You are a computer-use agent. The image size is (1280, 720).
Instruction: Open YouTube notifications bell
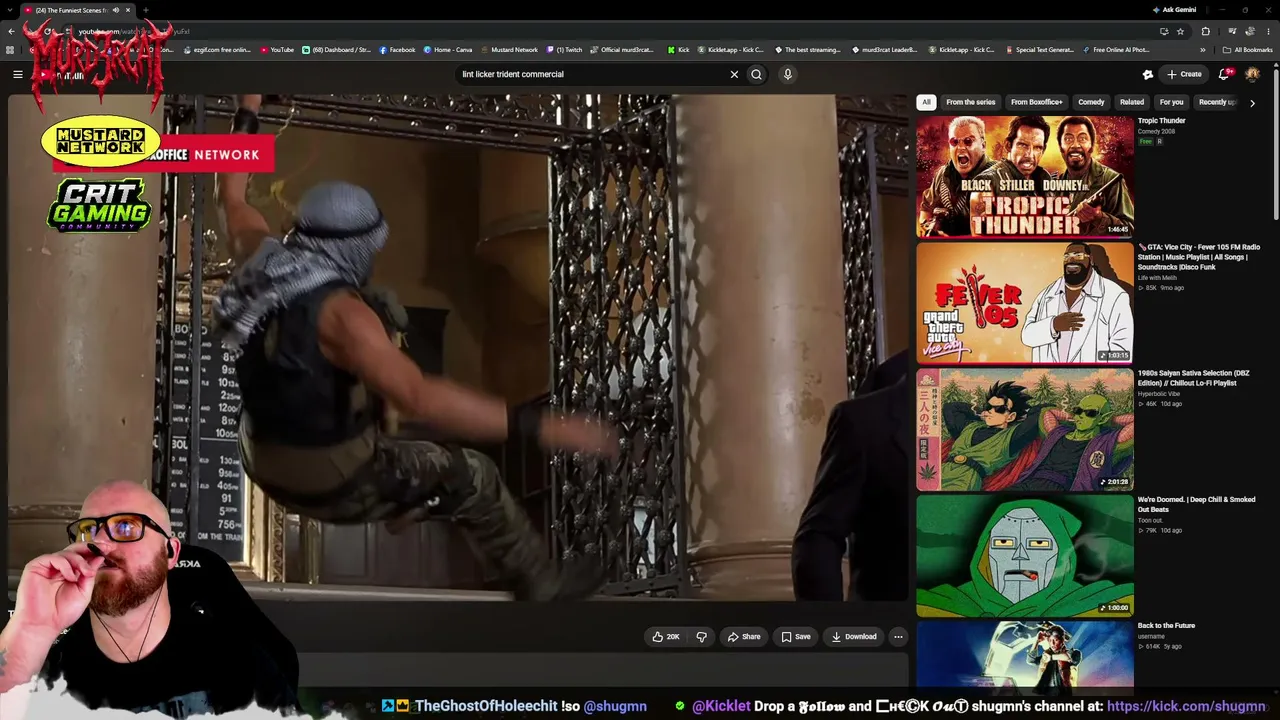pyautogui.click(x=1224, y=74)
